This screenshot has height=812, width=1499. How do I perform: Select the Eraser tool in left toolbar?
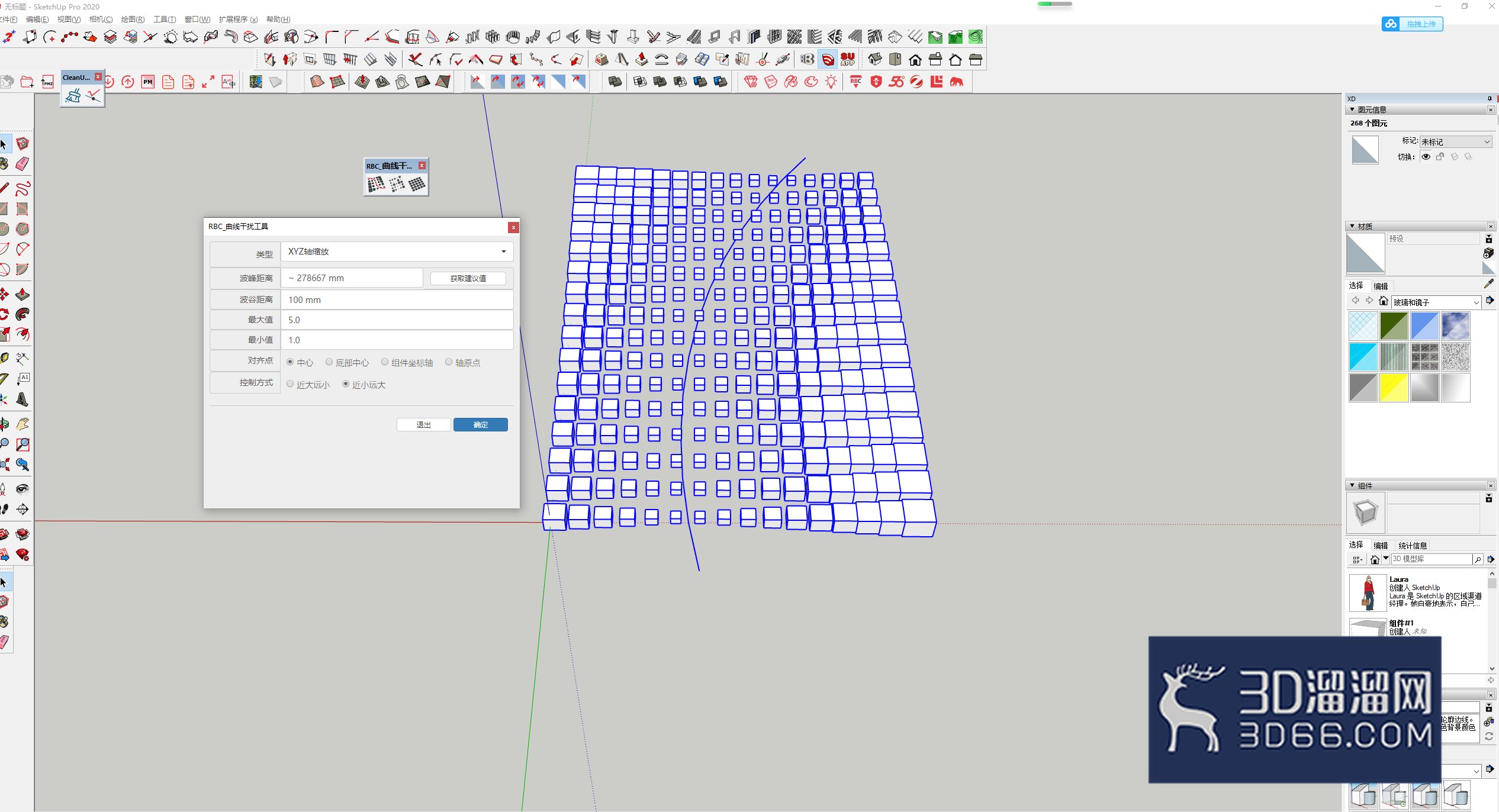(x=22, y=163)
